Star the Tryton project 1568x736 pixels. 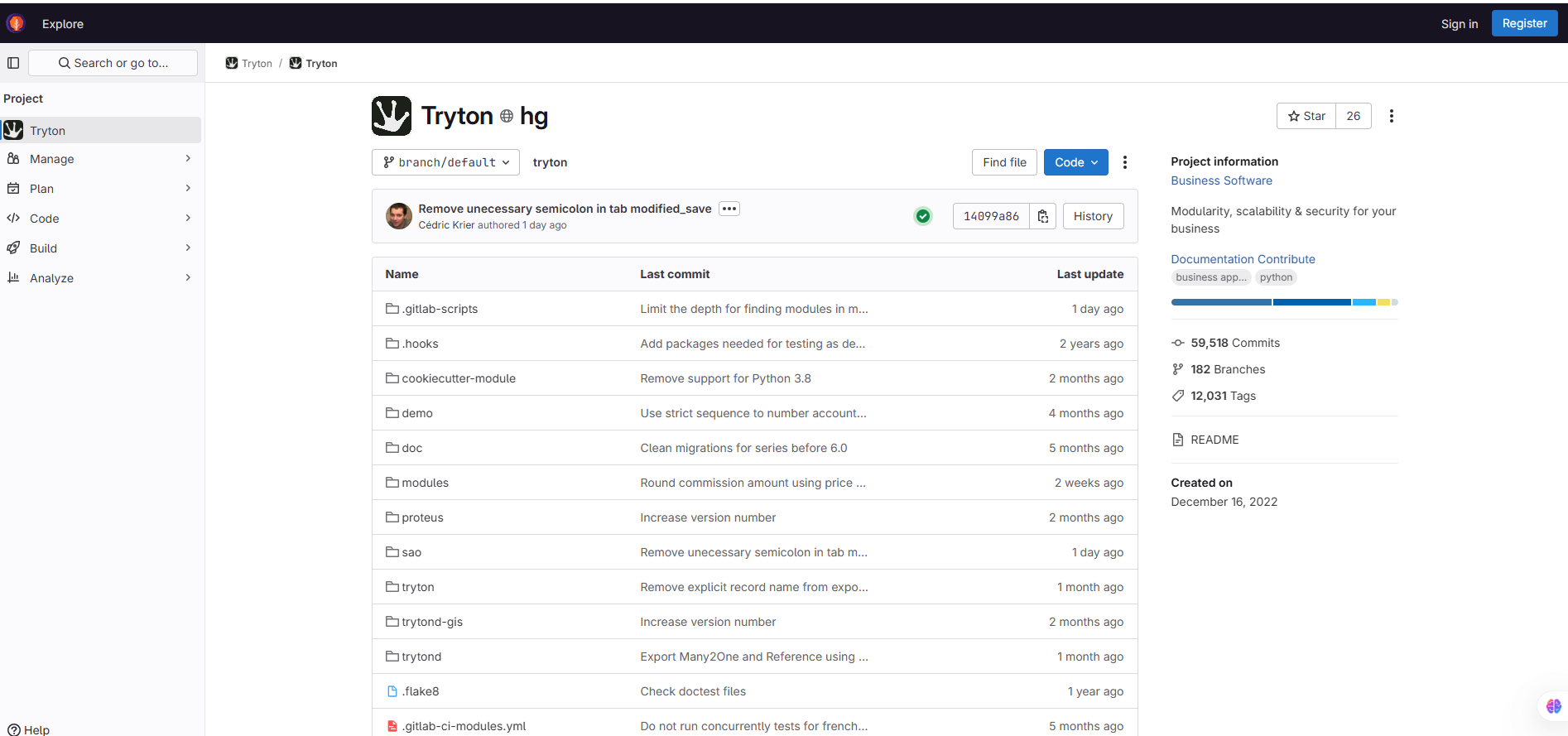coord(1306,116)
